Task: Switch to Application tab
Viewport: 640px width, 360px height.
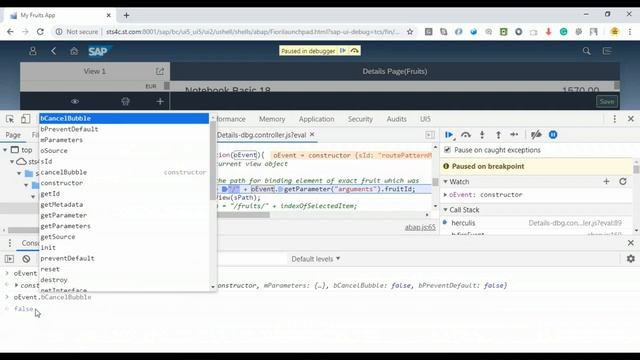Action: point(316,119)
